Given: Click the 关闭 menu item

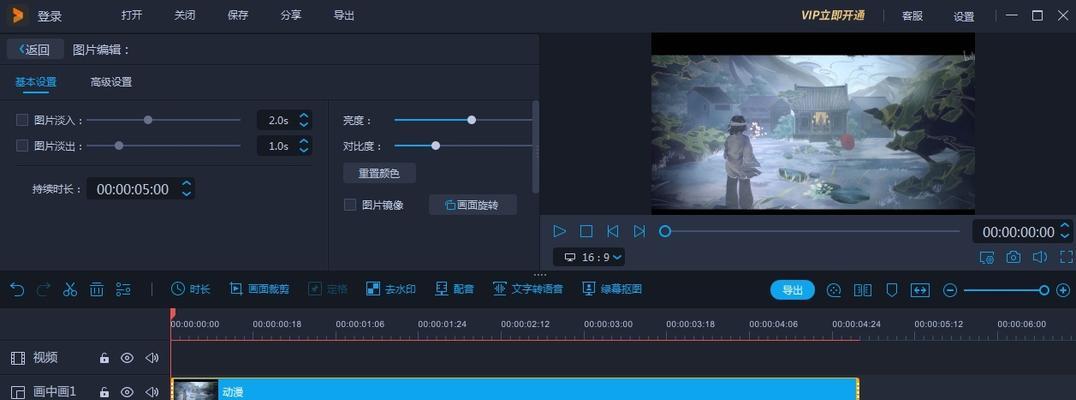Looking at the screenshot, I should coord(185,15).
